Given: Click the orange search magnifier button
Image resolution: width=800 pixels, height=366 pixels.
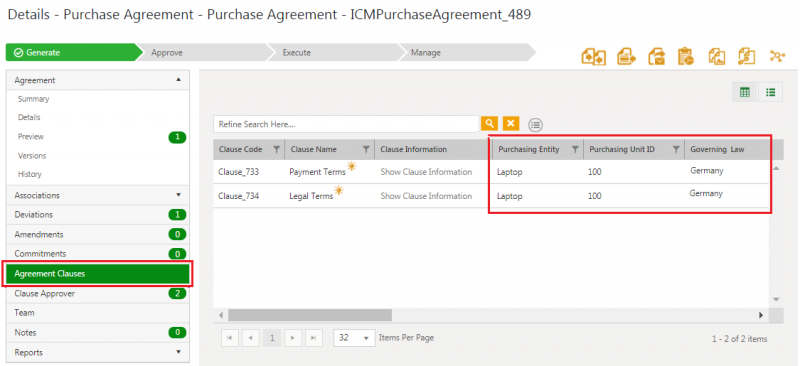Looking at the screenshot, I should pyautogui.click(x=489, y=123).
